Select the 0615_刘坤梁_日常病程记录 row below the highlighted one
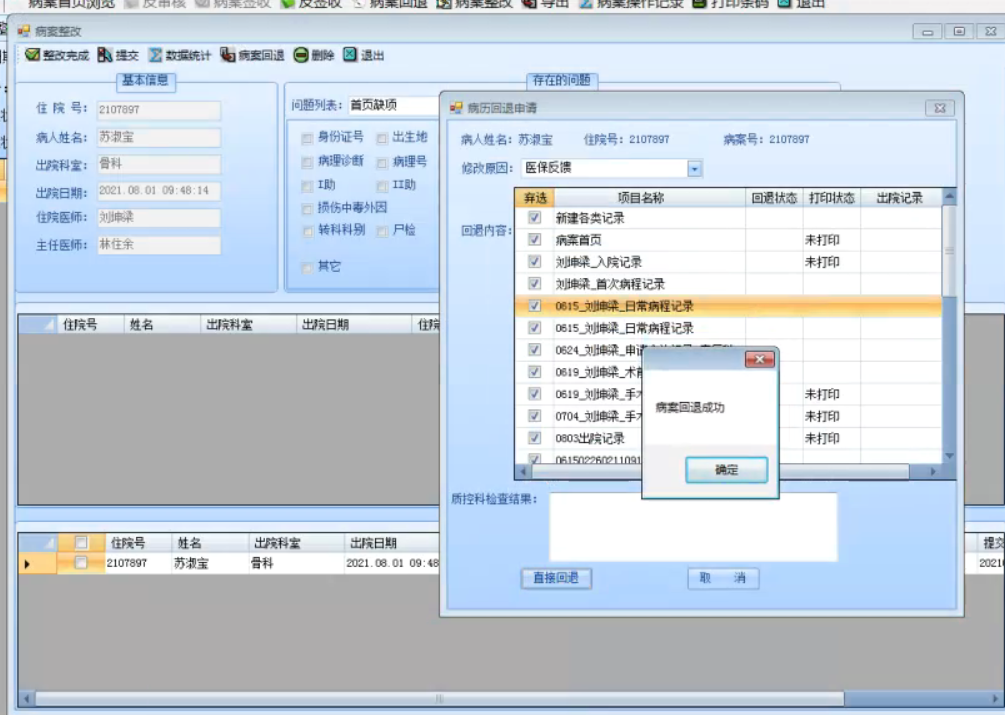 click(x=728, y=328)
